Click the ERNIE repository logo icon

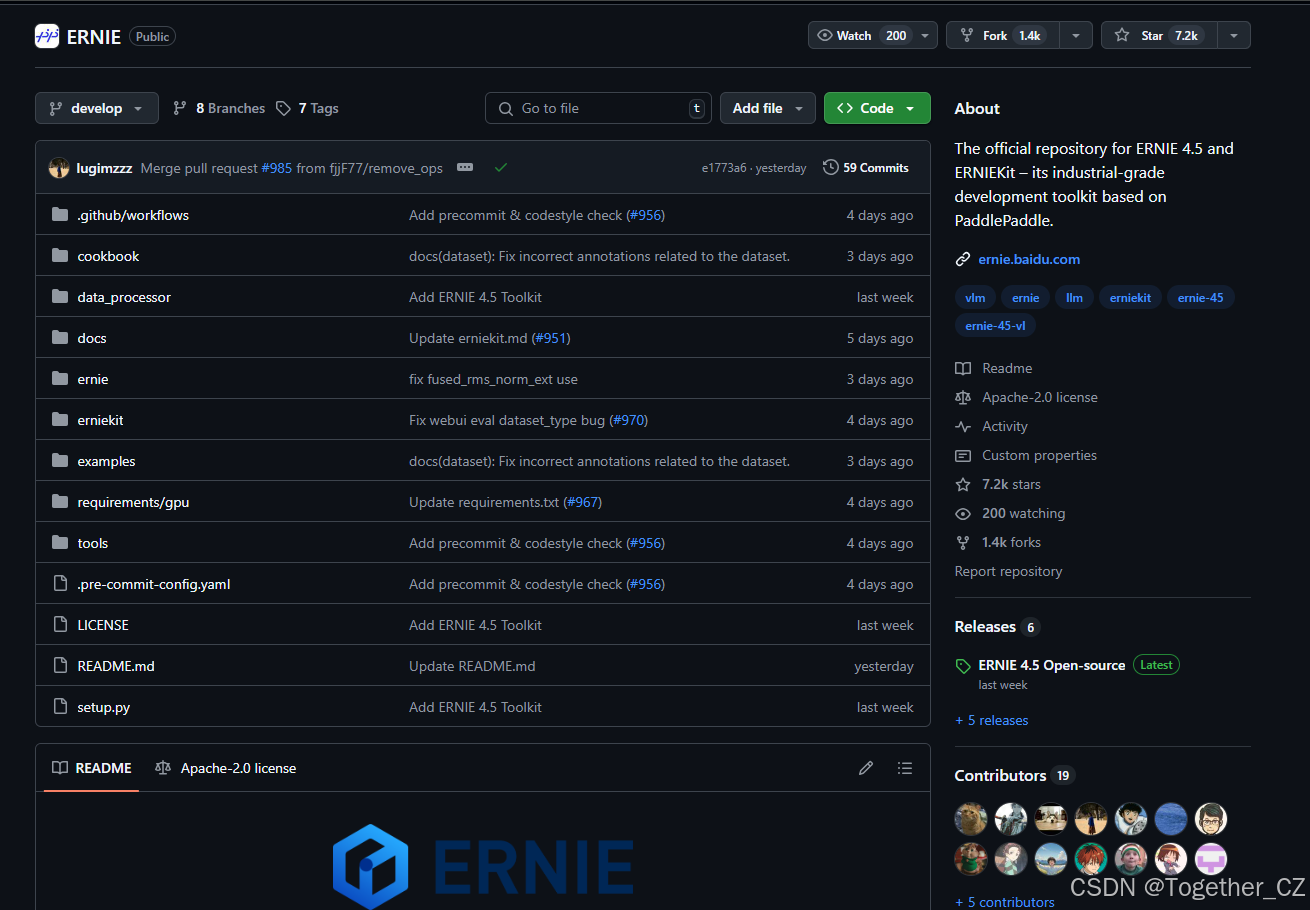tap(47, 36)
